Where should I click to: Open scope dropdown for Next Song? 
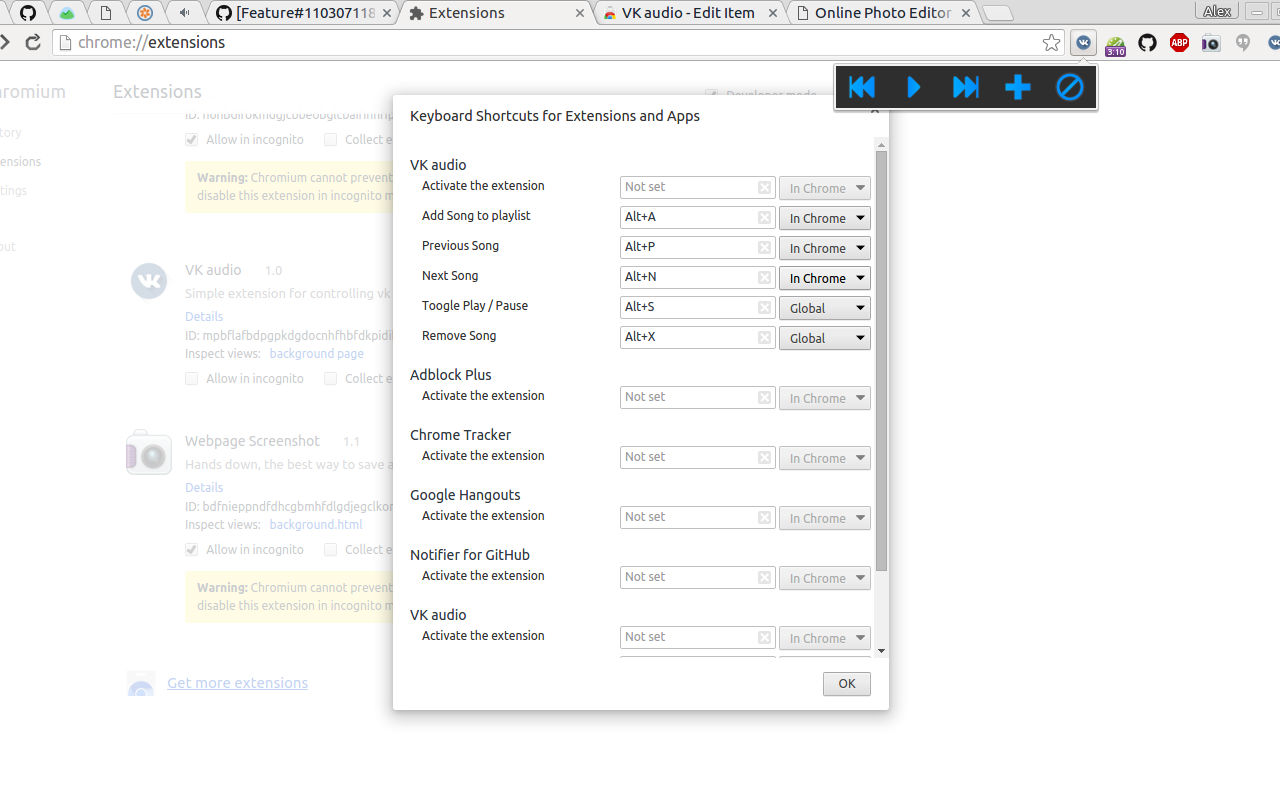[x=825, y=278]
